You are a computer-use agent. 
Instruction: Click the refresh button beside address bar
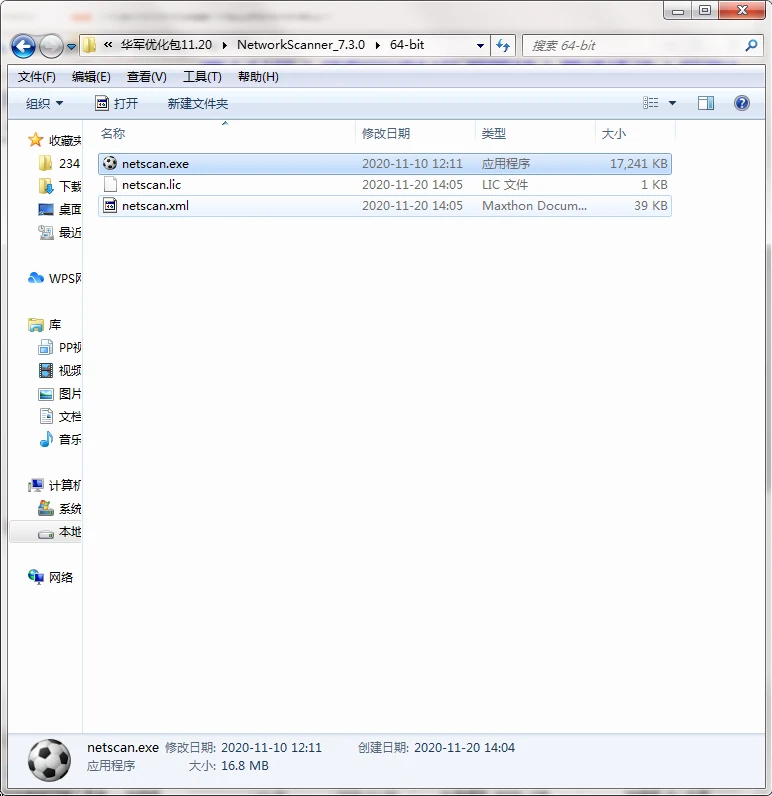point(504,45)
